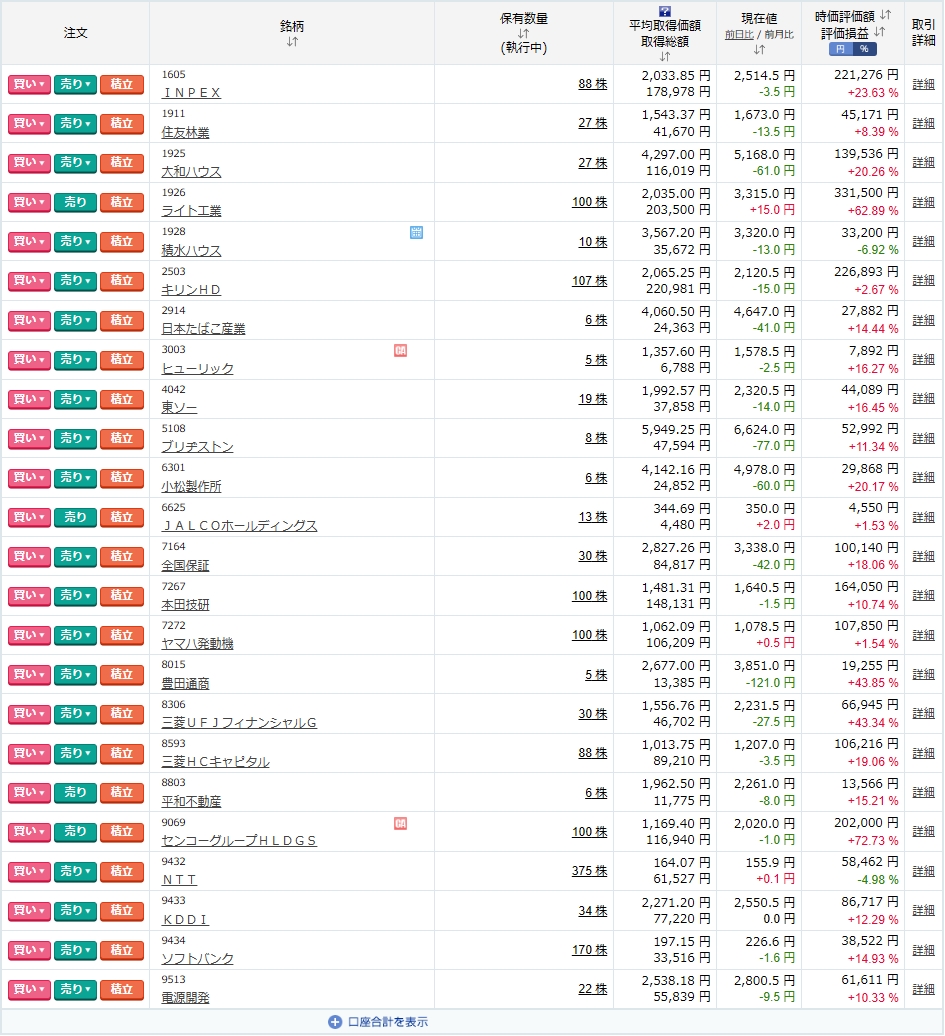Open the 売り dropdown for キリンHD
The height and width of the screenshot is (1036, 945).
click(75, 281)
